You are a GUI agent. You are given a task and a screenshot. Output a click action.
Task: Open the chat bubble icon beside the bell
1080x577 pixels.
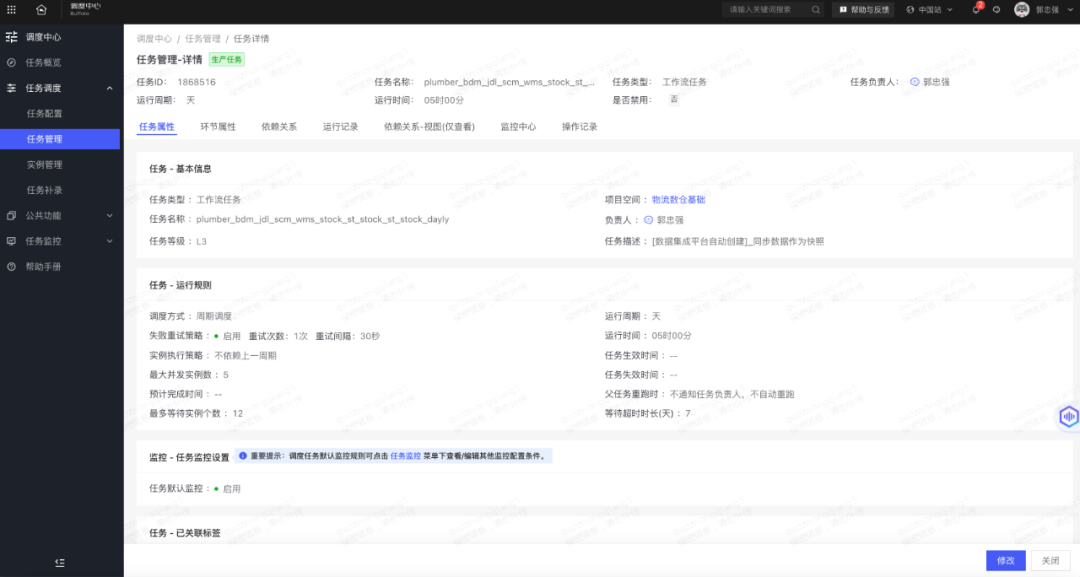[997, 10]
